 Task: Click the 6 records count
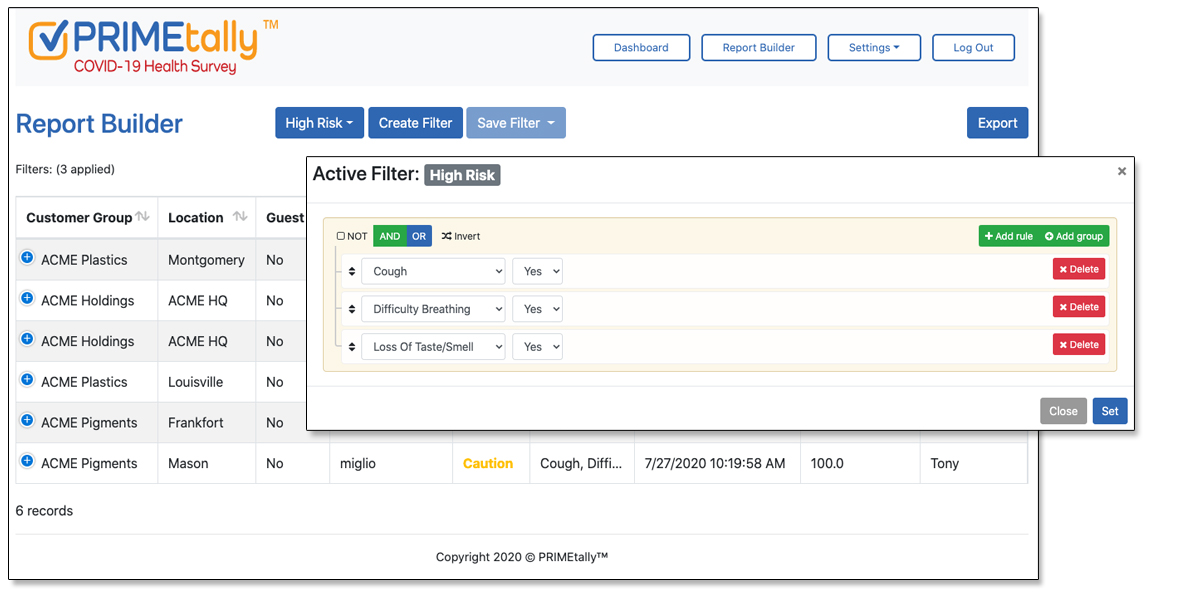point(44,511)
